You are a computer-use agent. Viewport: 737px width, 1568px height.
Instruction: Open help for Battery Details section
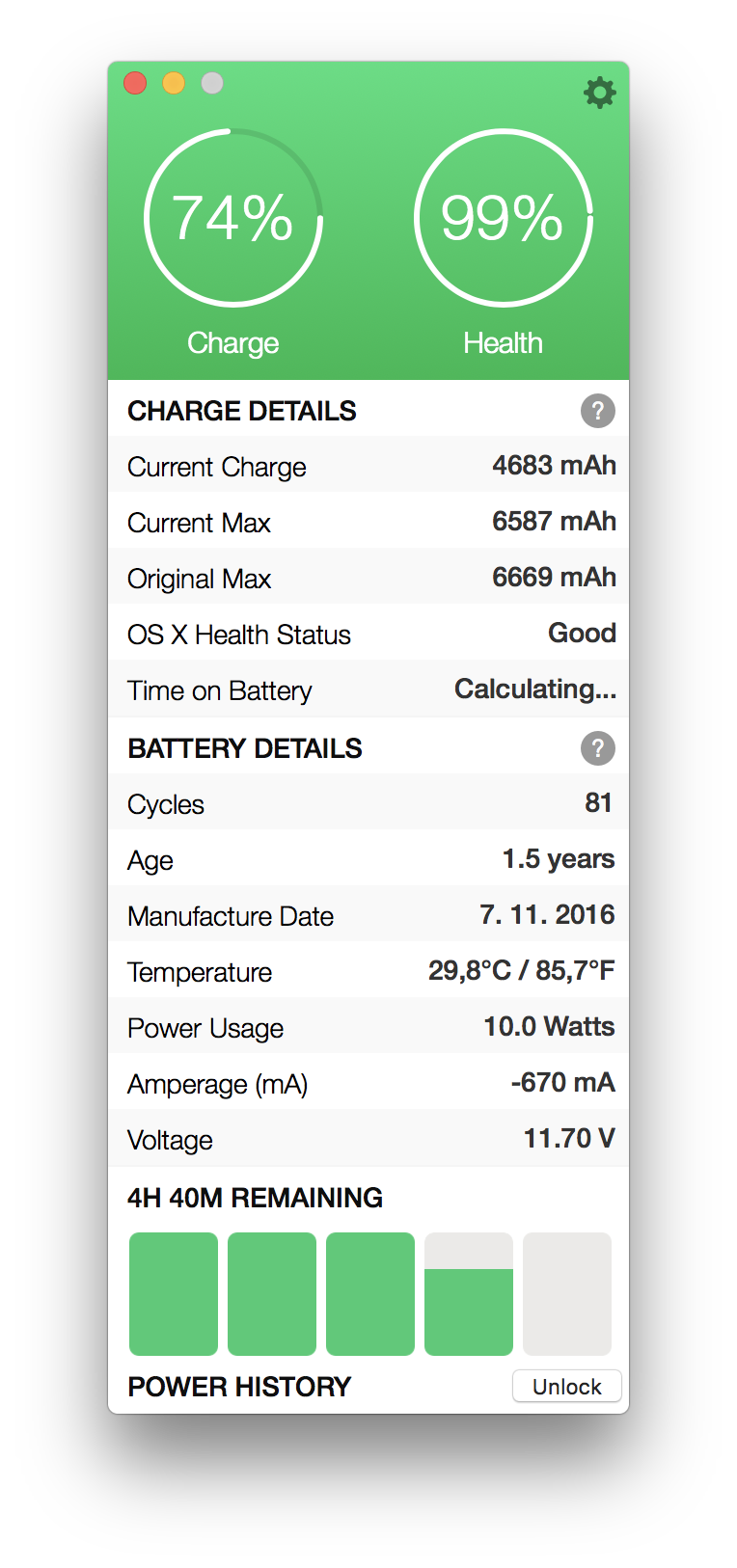[597, 748]
